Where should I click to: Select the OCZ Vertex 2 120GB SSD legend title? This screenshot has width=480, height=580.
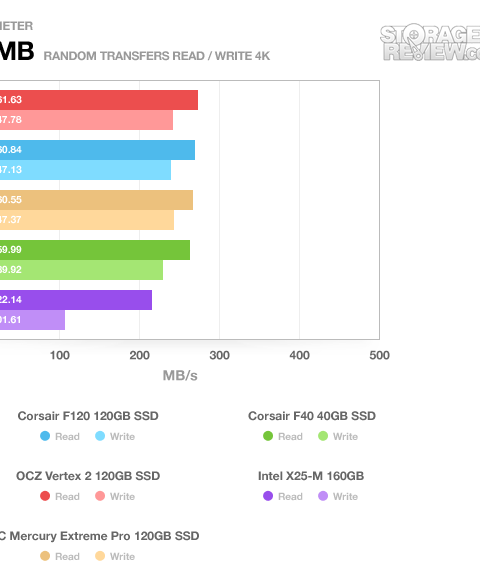click(88, 476)
